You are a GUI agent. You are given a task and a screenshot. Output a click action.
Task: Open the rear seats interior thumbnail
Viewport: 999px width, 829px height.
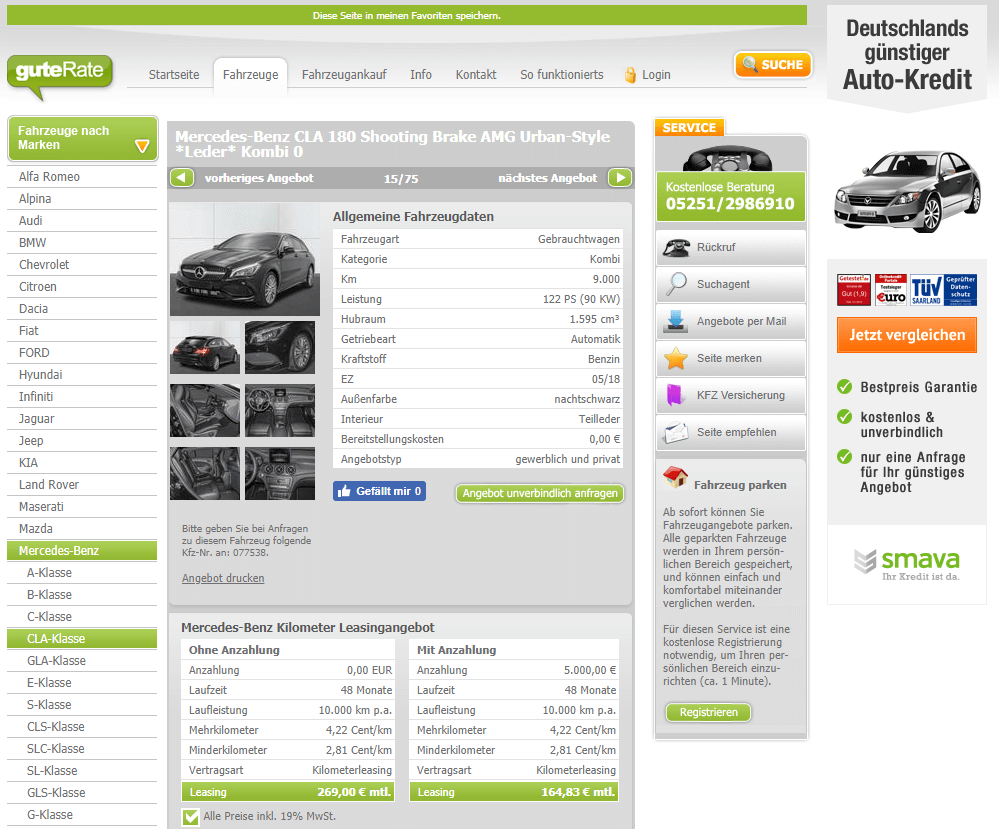click(205, 473)
